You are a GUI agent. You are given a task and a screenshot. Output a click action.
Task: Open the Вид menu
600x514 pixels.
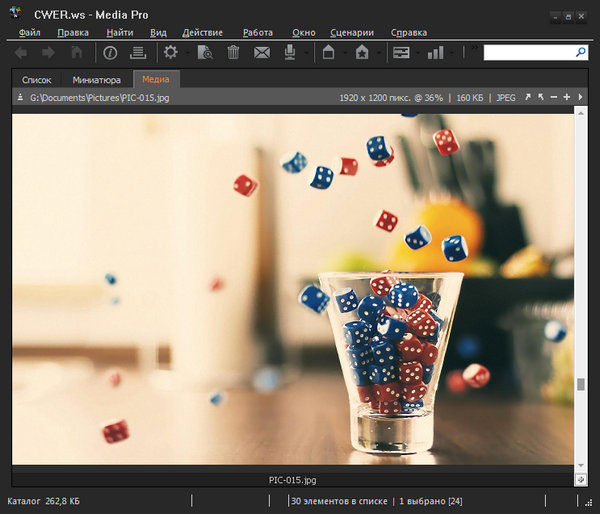[158, 33]
